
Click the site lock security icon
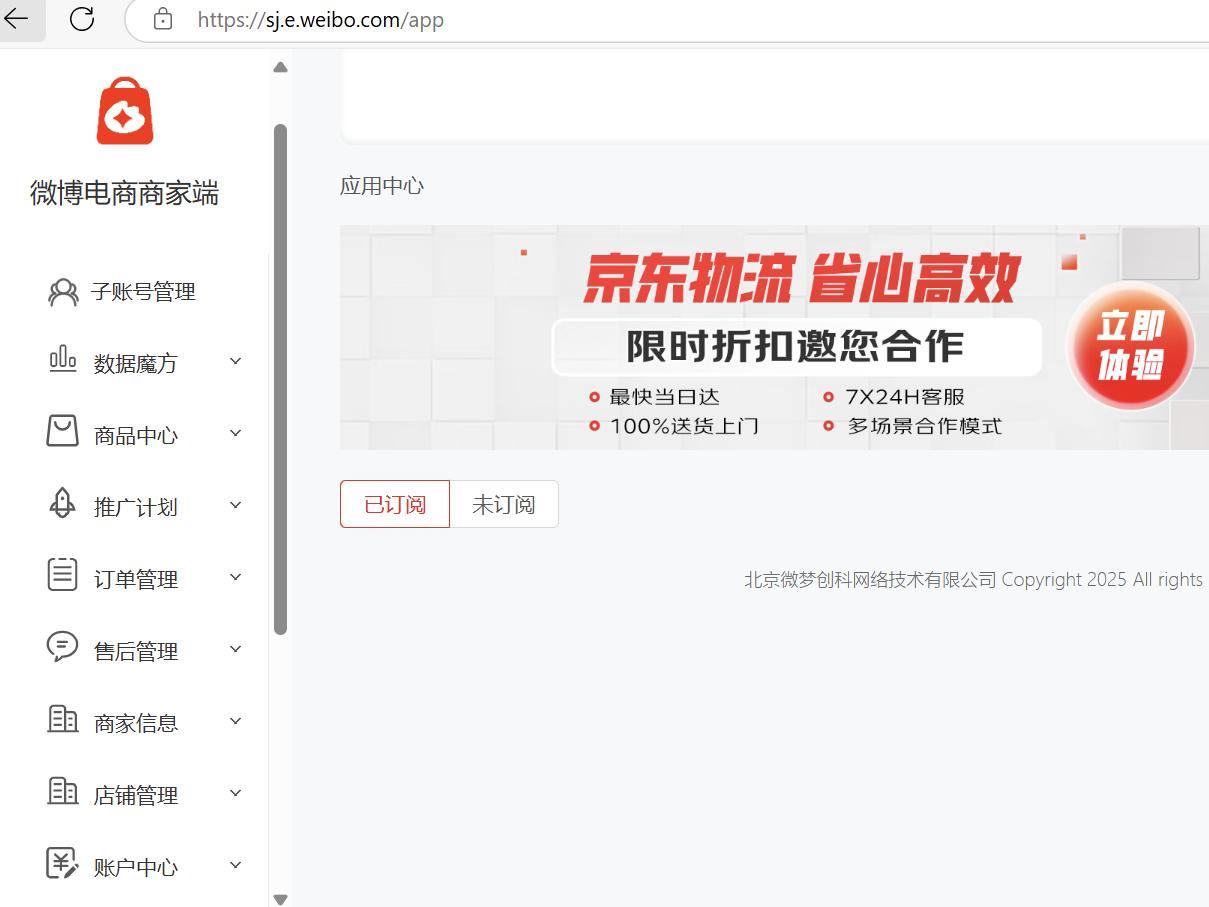(163, 19)
